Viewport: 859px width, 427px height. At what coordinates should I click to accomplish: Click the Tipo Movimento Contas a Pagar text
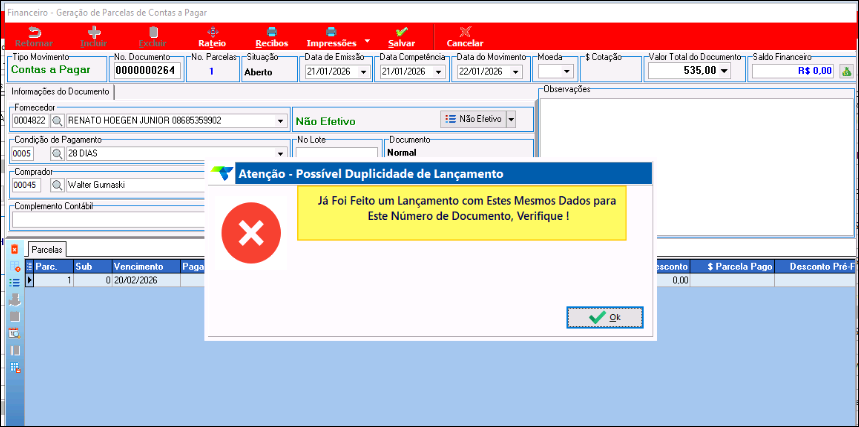50,70
